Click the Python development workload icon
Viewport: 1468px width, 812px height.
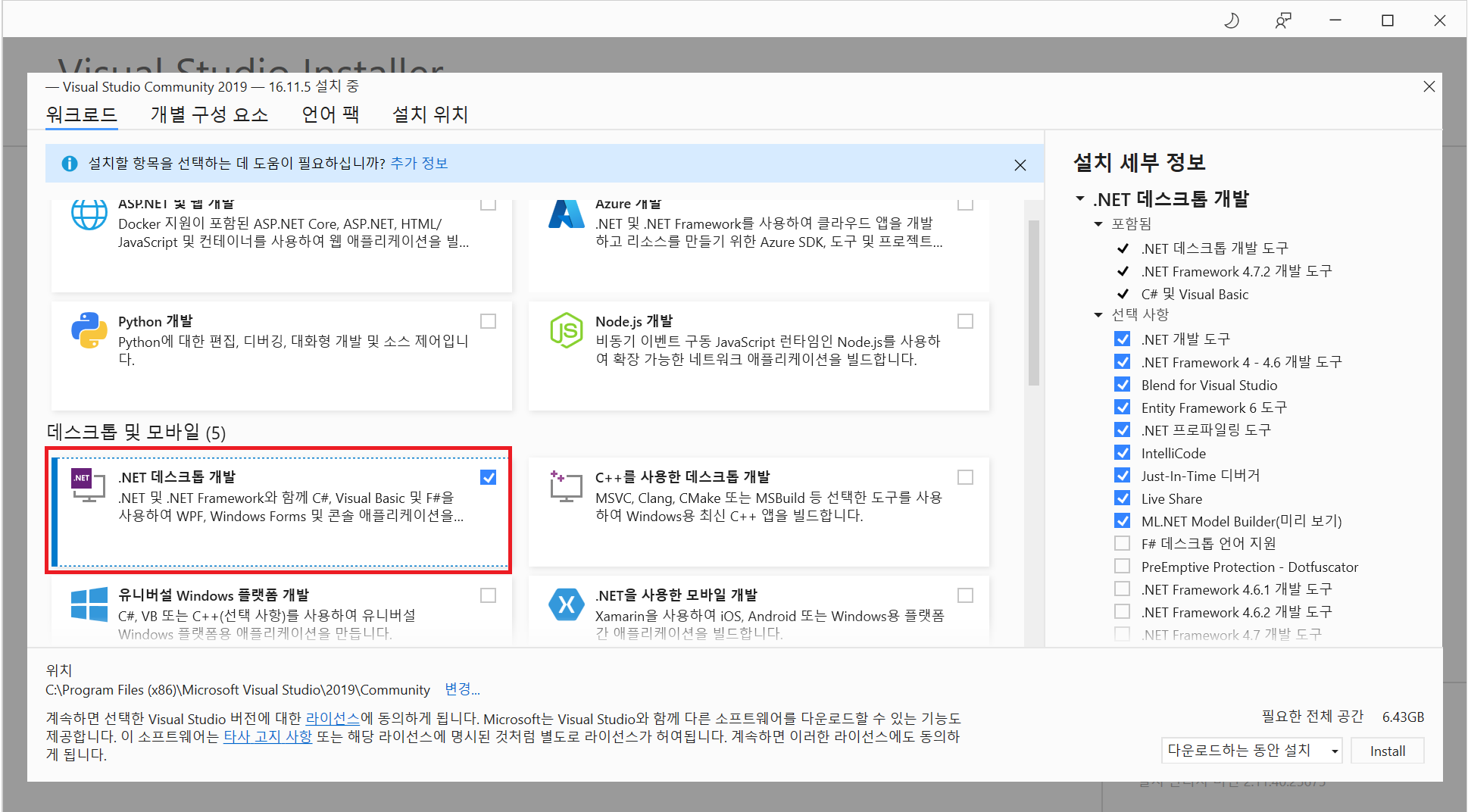89,330
